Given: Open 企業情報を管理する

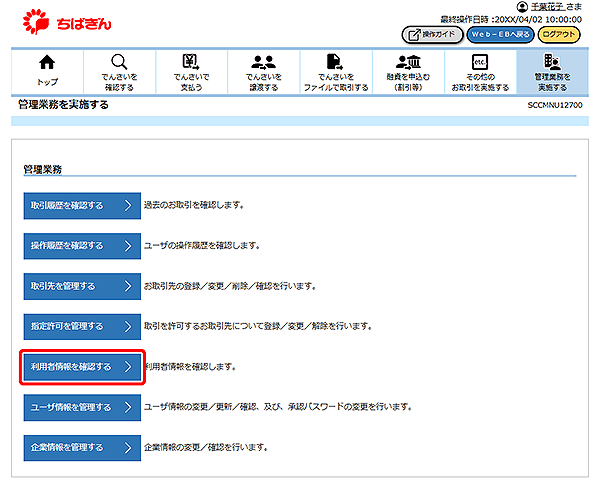Looking at the screenshot, I should (x=82, y=448).
